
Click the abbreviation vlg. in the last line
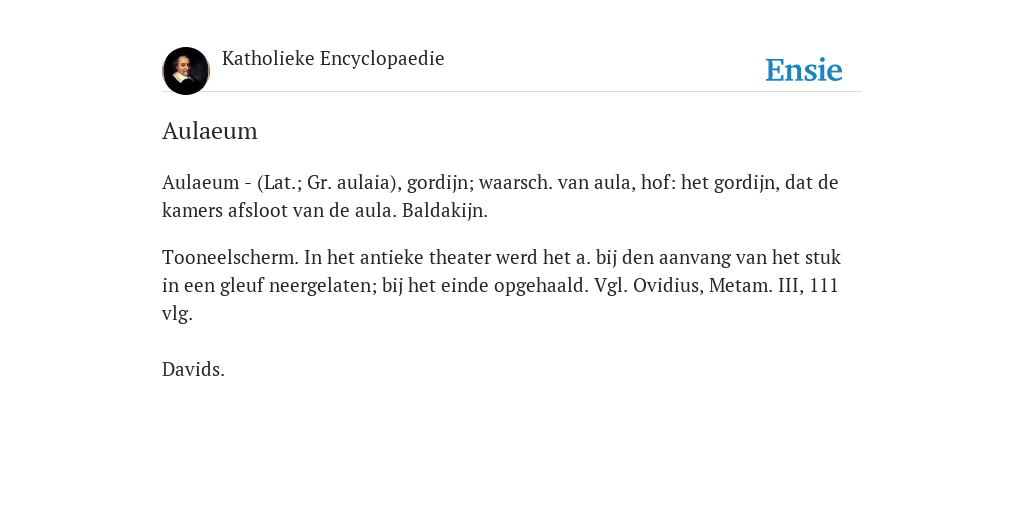pyautogui.click(x=177, y=314)
